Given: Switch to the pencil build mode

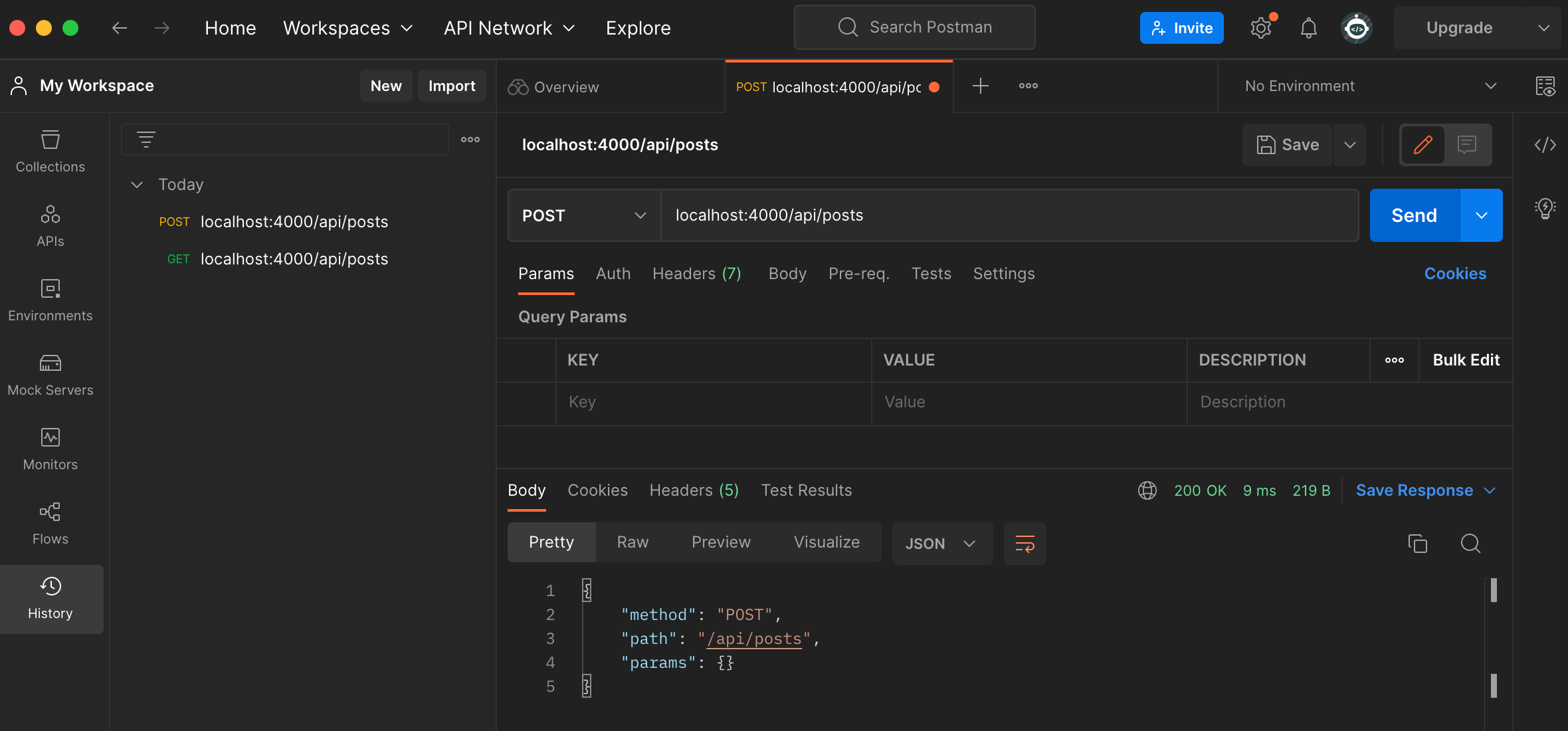Looking at the screenshot, I should pyautogui.click(x=1422, y=144).
